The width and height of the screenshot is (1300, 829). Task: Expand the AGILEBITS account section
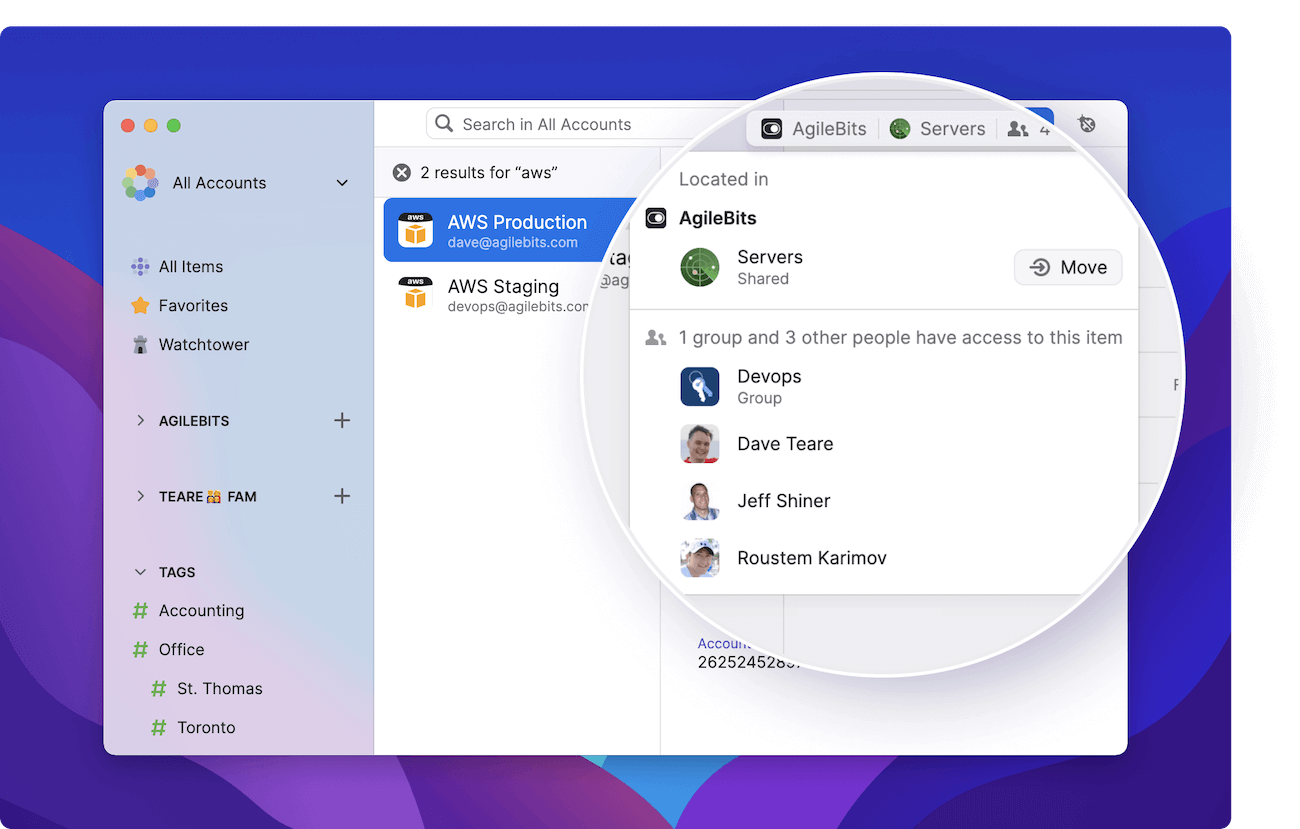(x=140, y=421)
